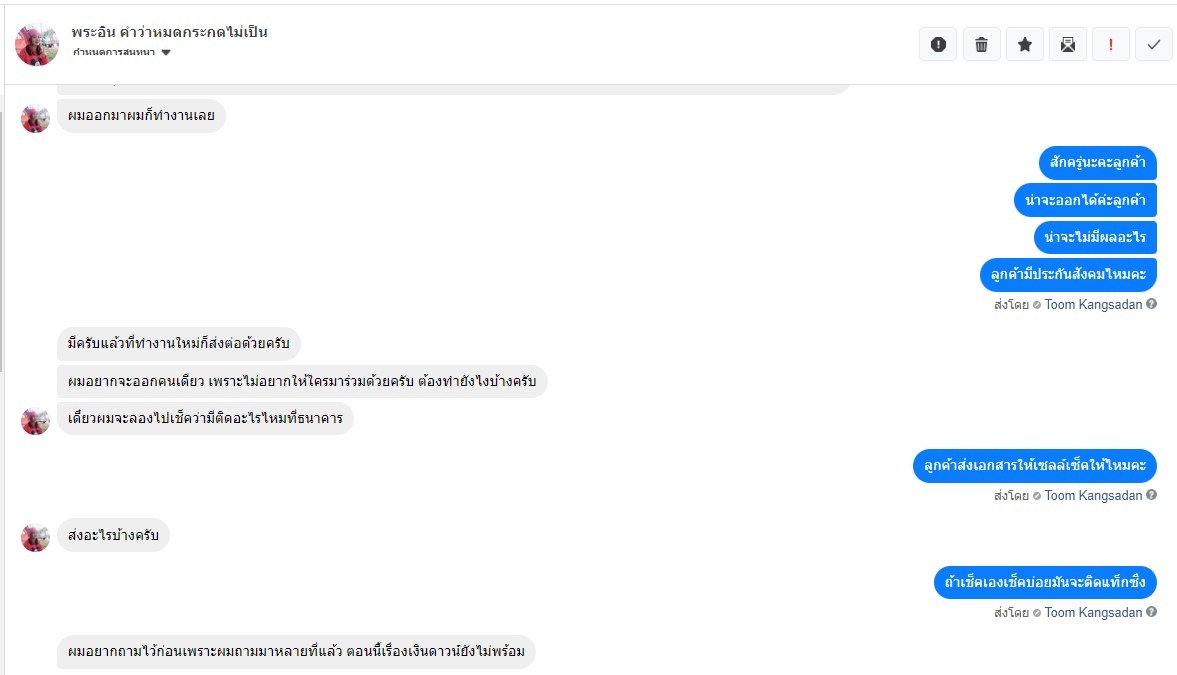Delete conversation using trash can icon
The width and height of the screenshot is (1177, 675).
tap(982, 44)
